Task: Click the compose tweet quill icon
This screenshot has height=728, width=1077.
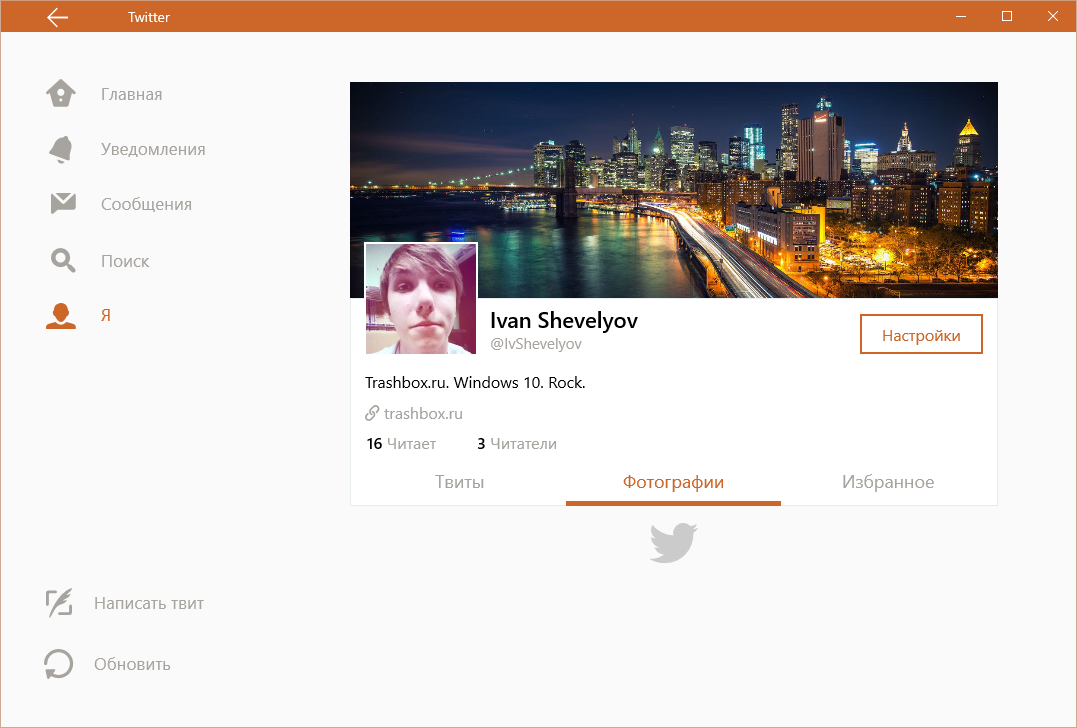Action: tap(59, 603)
